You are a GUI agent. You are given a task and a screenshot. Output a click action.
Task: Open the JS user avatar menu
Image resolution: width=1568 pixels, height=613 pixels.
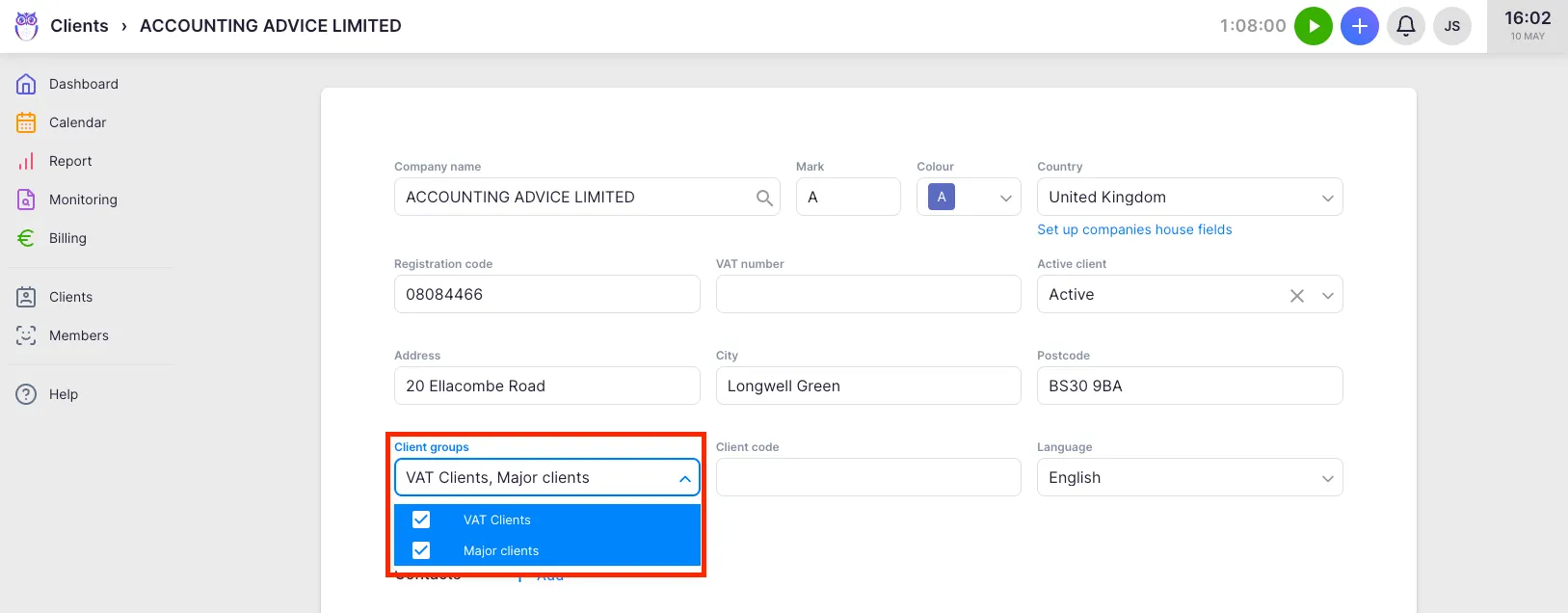(1451, 26)
